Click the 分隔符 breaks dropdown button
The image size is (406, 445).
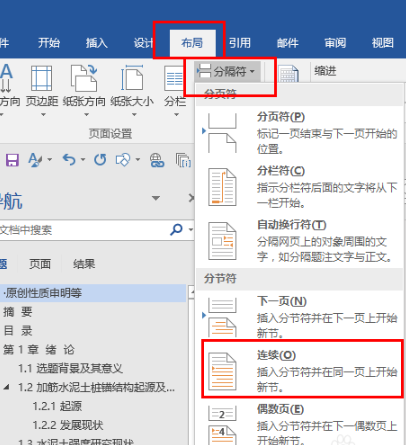pyautogui.click(x=227, y=71)
